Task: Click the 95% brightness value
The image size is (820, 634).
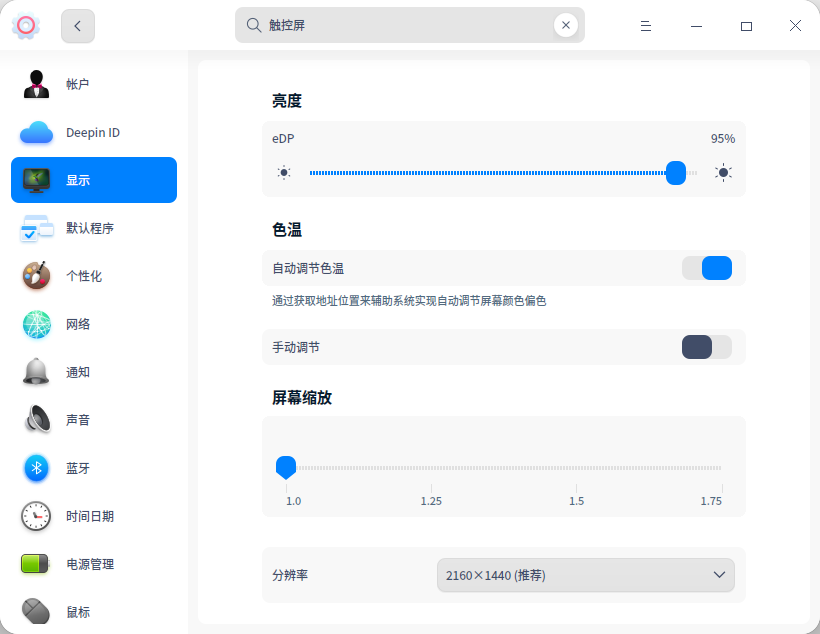Action: pyautogui.click(x=723, y=139)
